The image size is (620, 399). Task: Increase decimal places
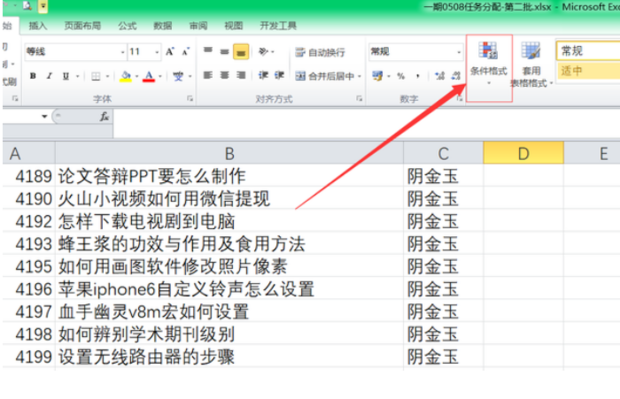(440, 76)
